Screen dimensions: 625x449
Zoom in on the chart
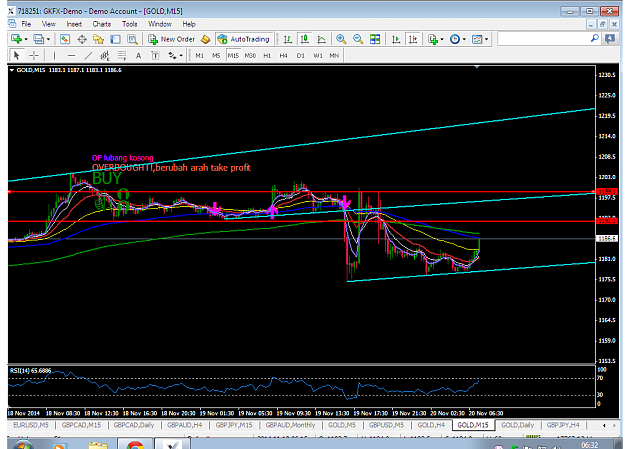click(341, 39)
